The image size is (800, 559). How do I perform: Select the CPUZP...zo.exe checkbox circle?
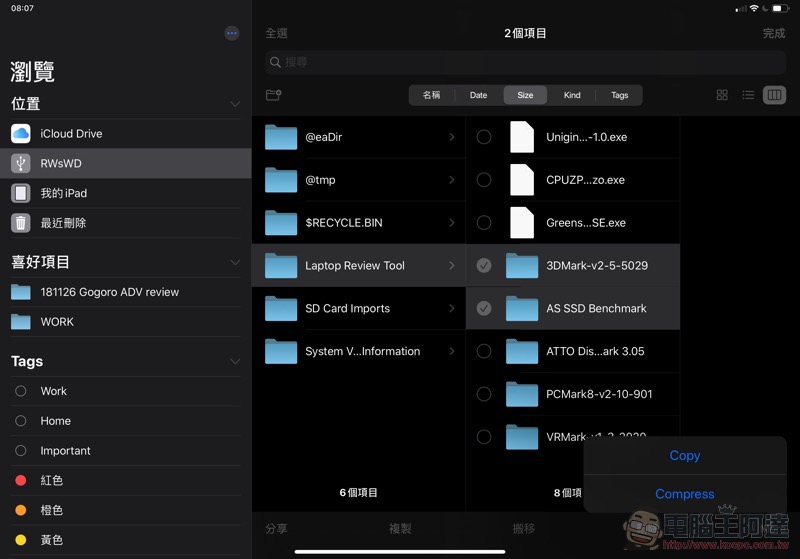[484, 180]
